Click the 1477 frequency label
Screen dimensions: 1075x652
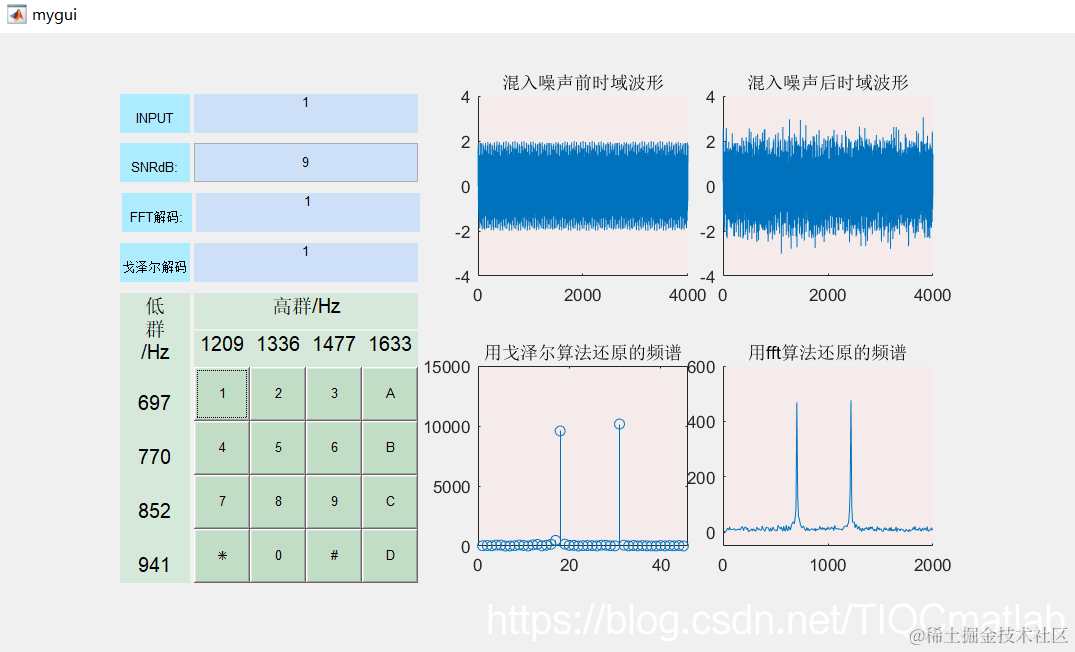[x=334, y=343]
